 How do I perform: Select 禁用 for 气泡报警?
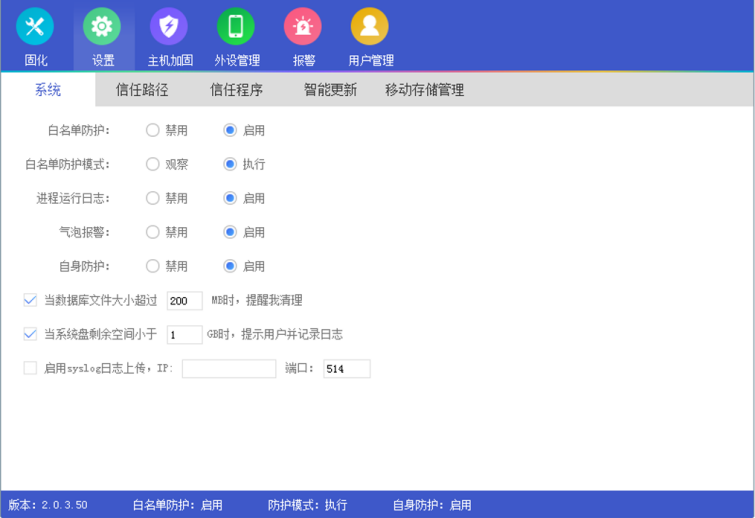click(153, 232)
